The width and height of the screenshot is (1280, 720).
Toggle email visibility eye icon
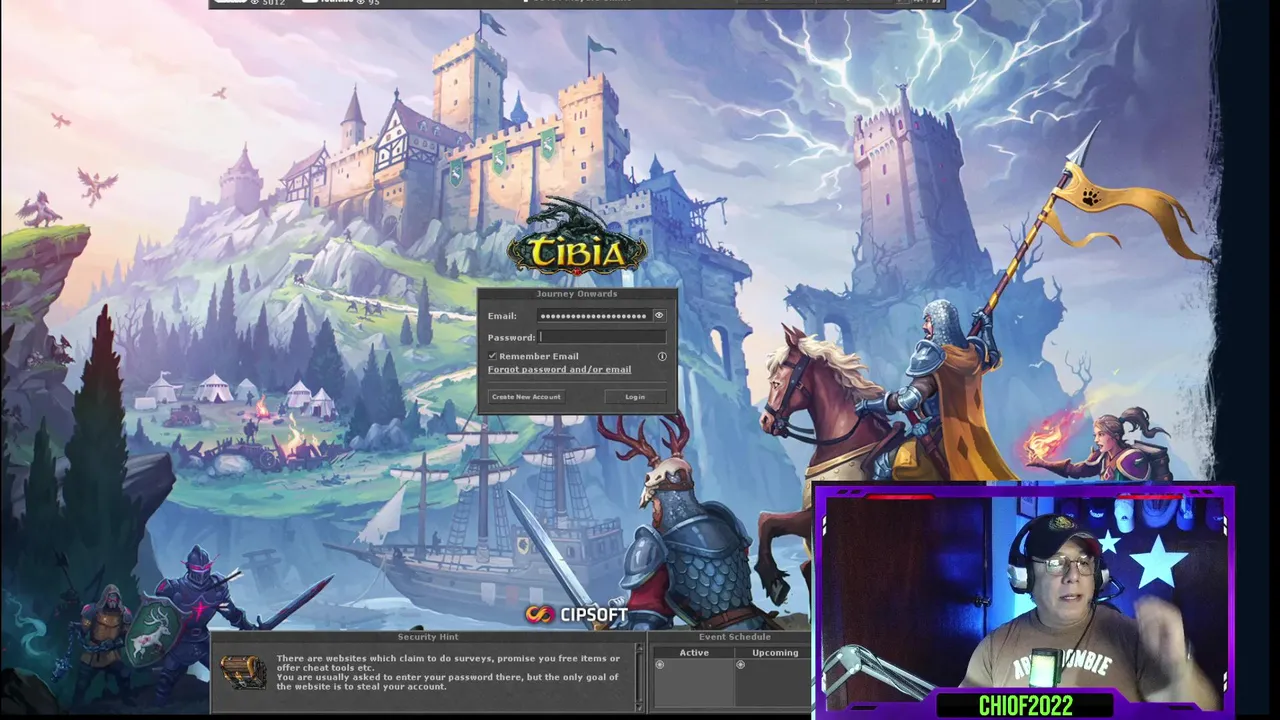tap(658, 316)
